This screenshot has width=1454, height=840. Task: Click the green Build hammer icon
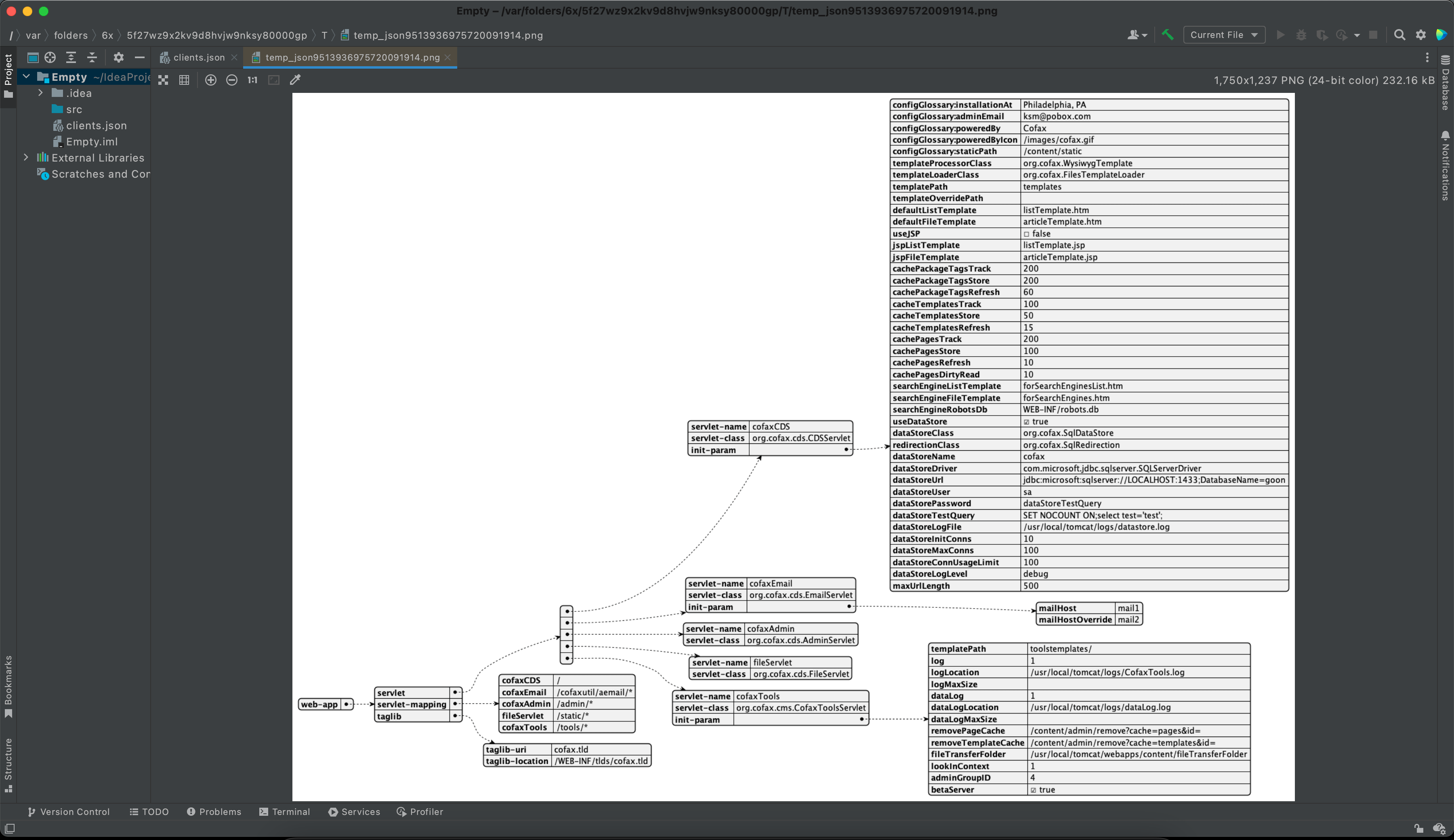(1167, 35)
